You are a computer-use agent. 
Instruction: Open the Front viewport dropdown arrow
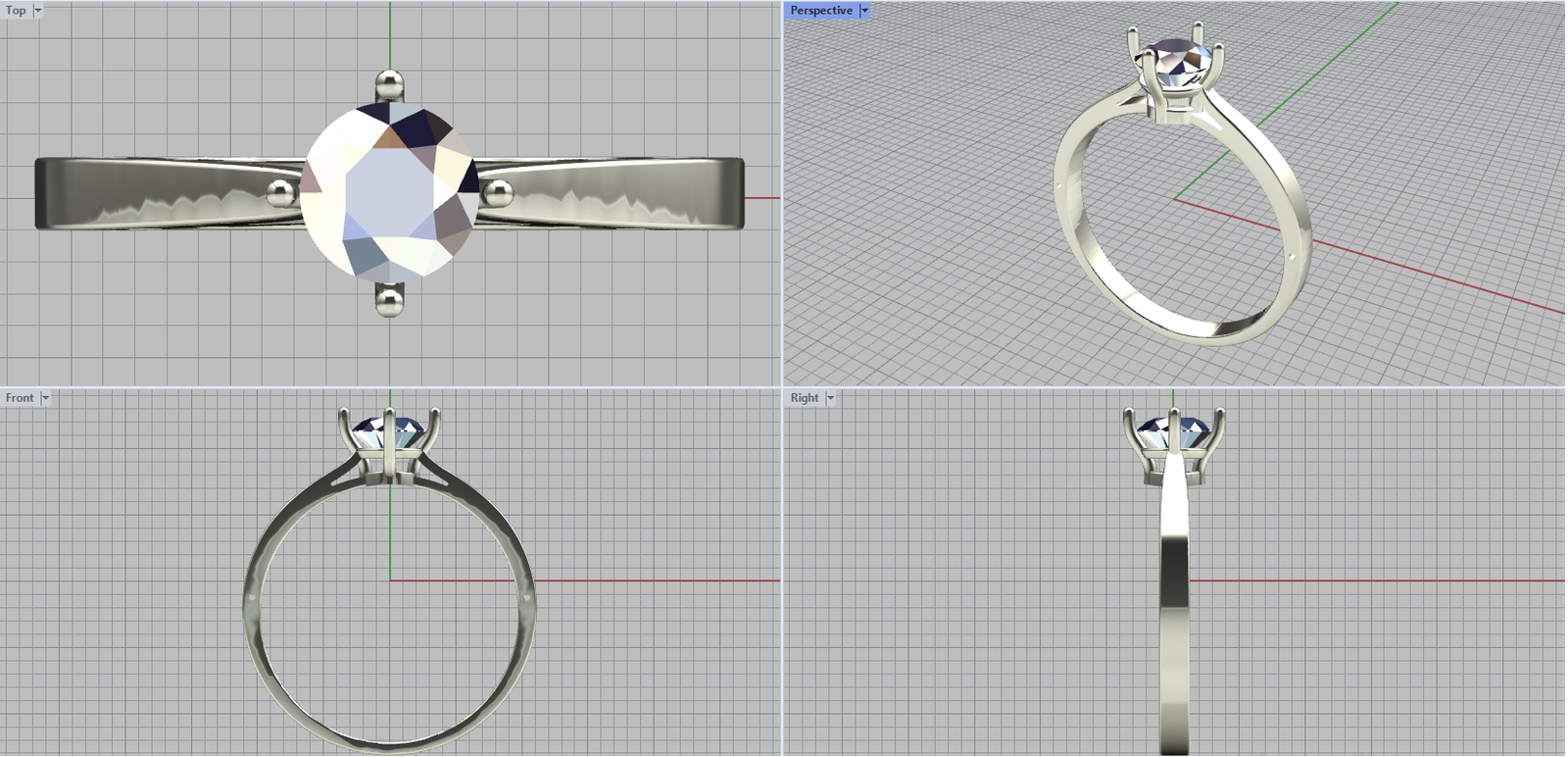[x=45, y=397]
